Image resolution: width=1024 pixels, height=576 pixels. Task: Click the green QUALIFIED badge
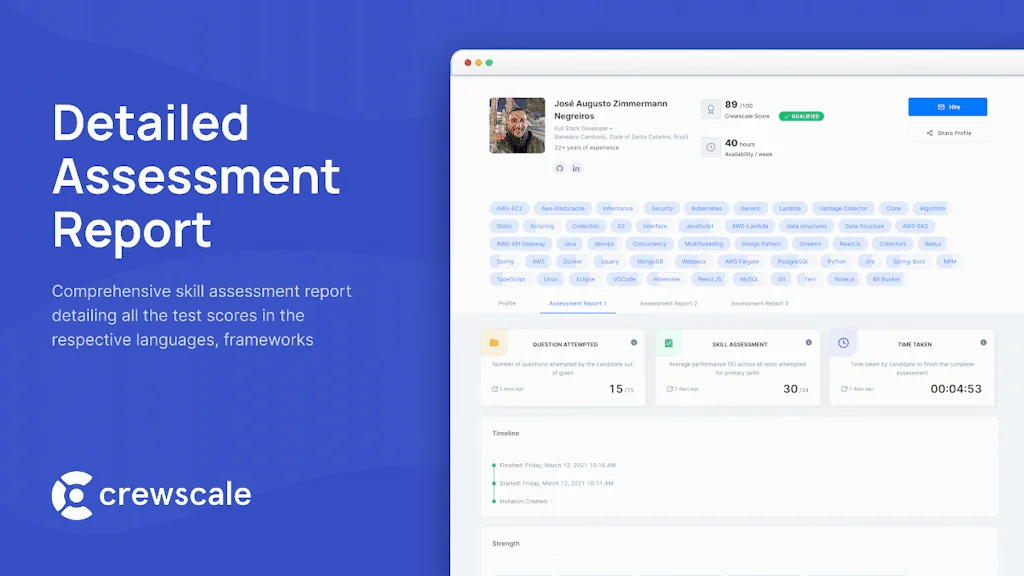coord(801,116)
